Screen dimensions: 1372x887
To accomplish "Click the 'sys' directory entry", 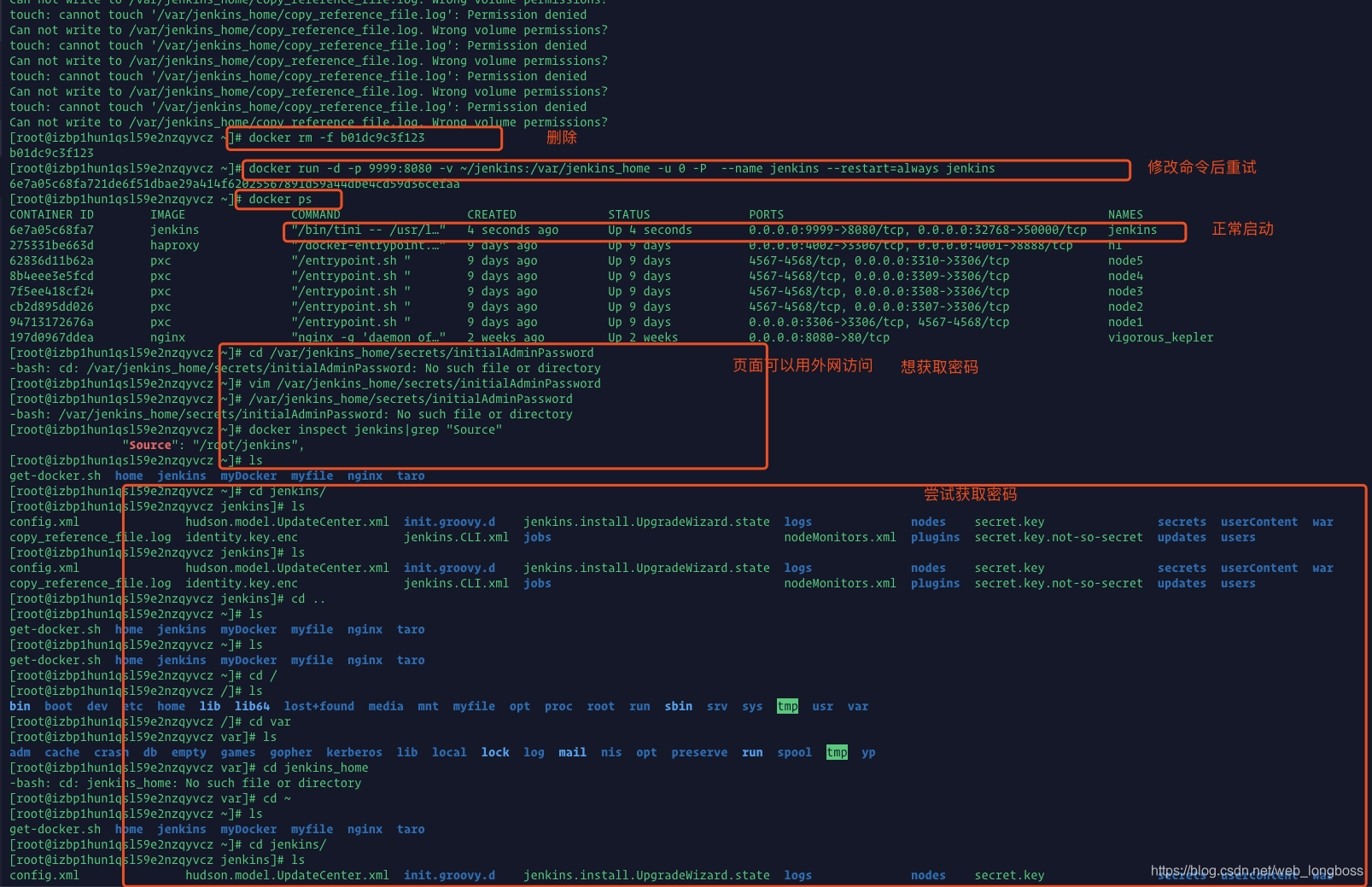I will pos(752,706).
